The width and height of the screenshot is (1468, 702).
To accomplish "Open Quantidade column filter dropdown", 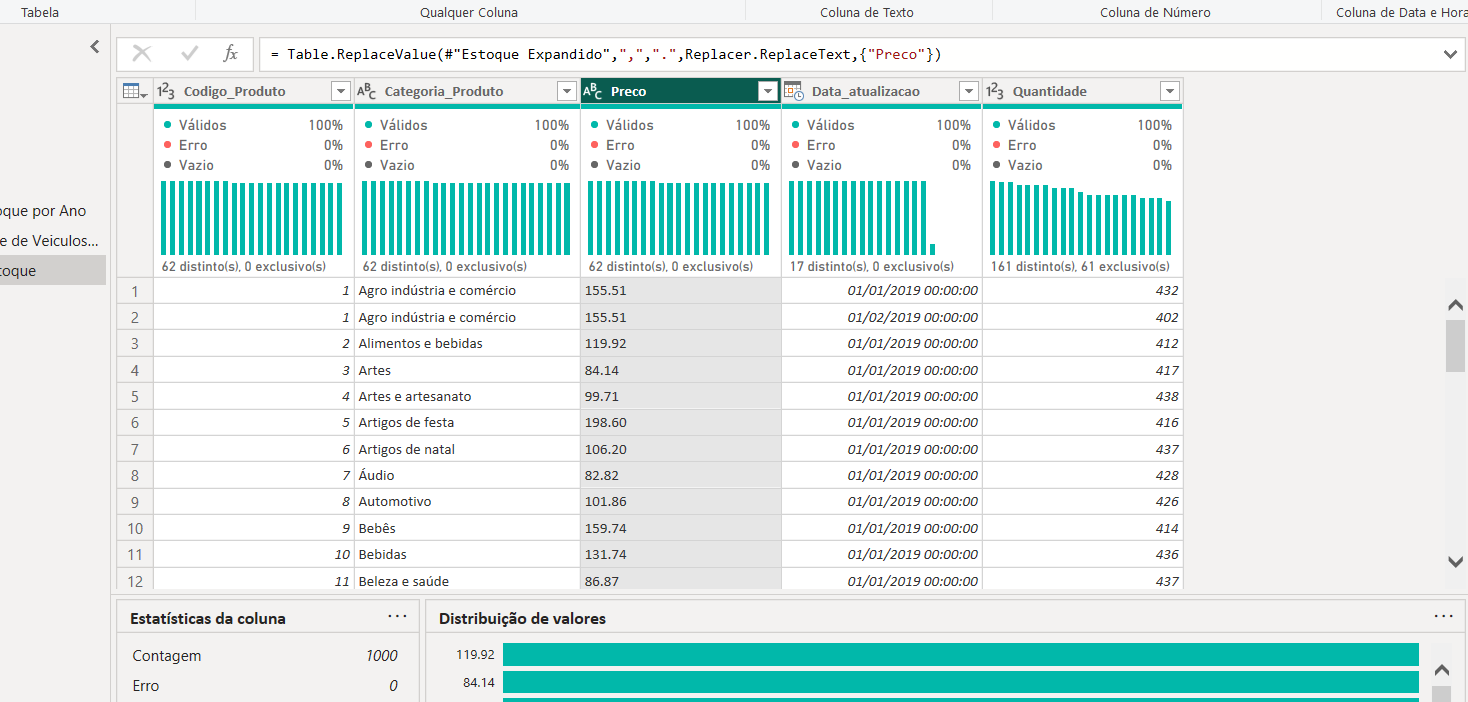I will coord(1169,92).
